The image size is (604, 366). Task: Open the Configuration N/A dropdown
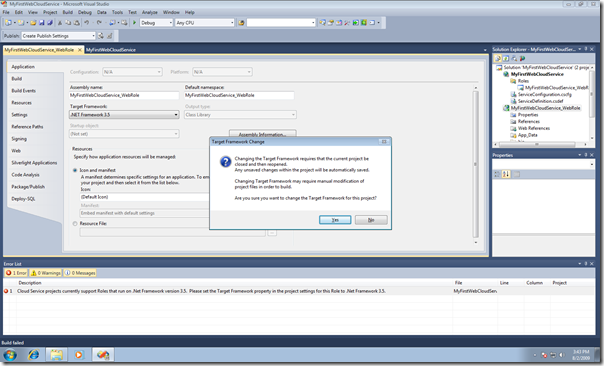coord(132,72)
